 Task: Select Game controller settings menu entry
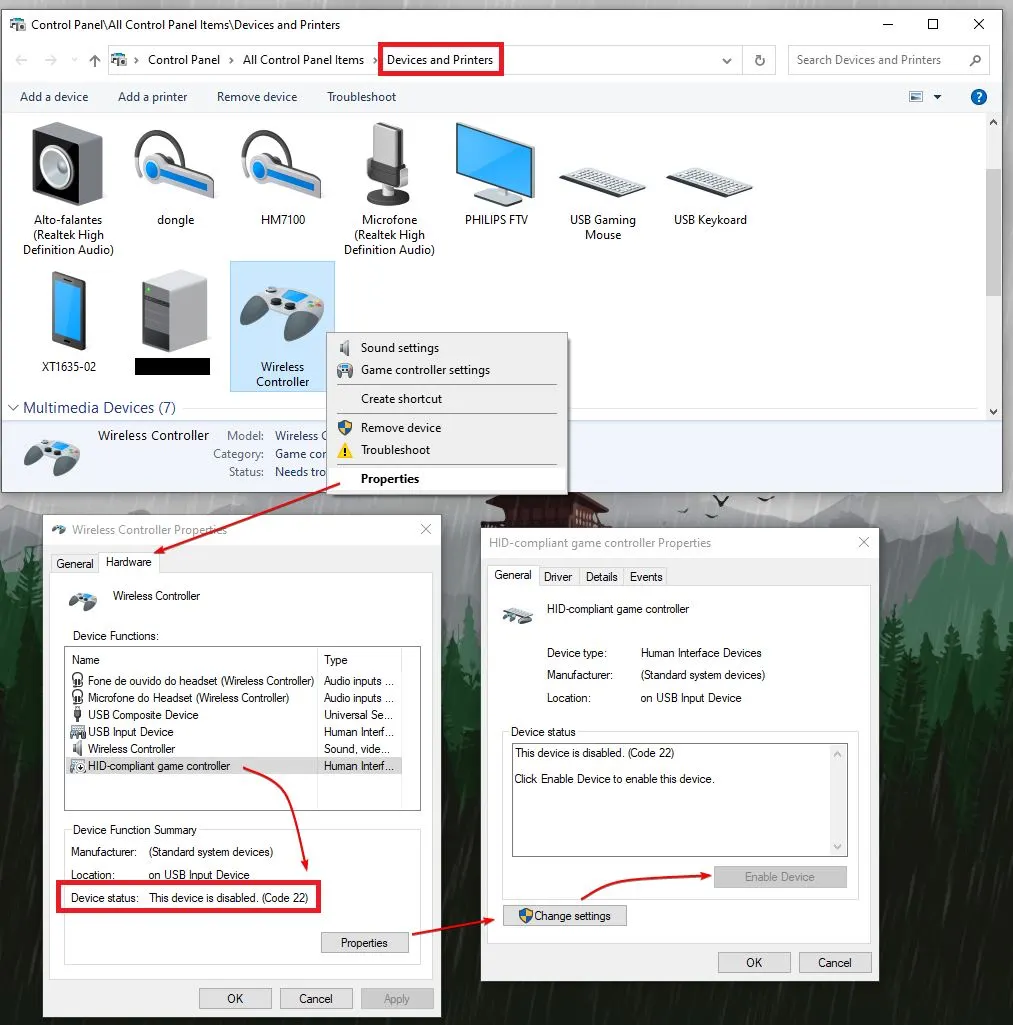click(425, 370)
